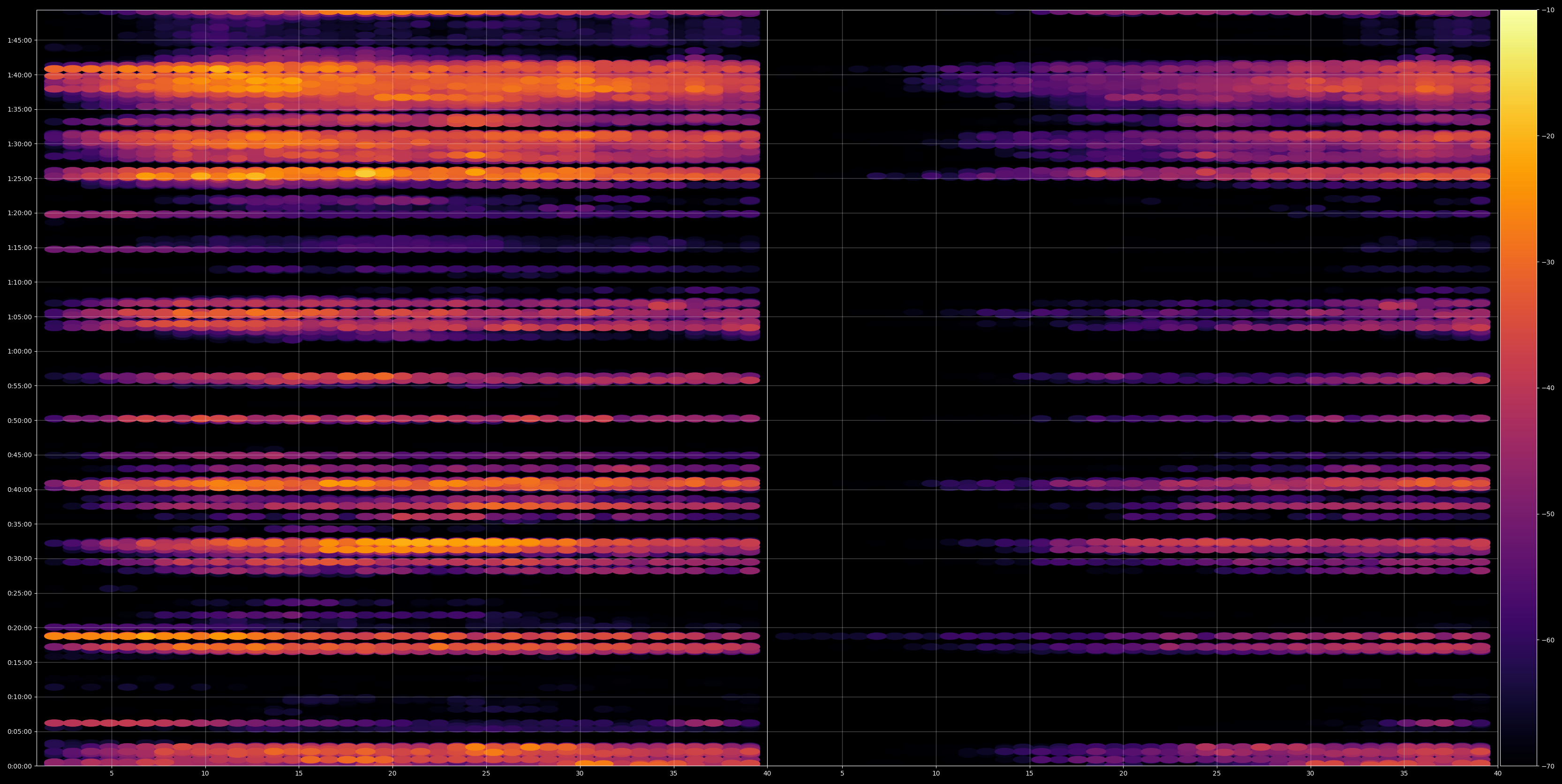
Task: Select the 0:10:00 y-axis label
Action: [19, 697]
